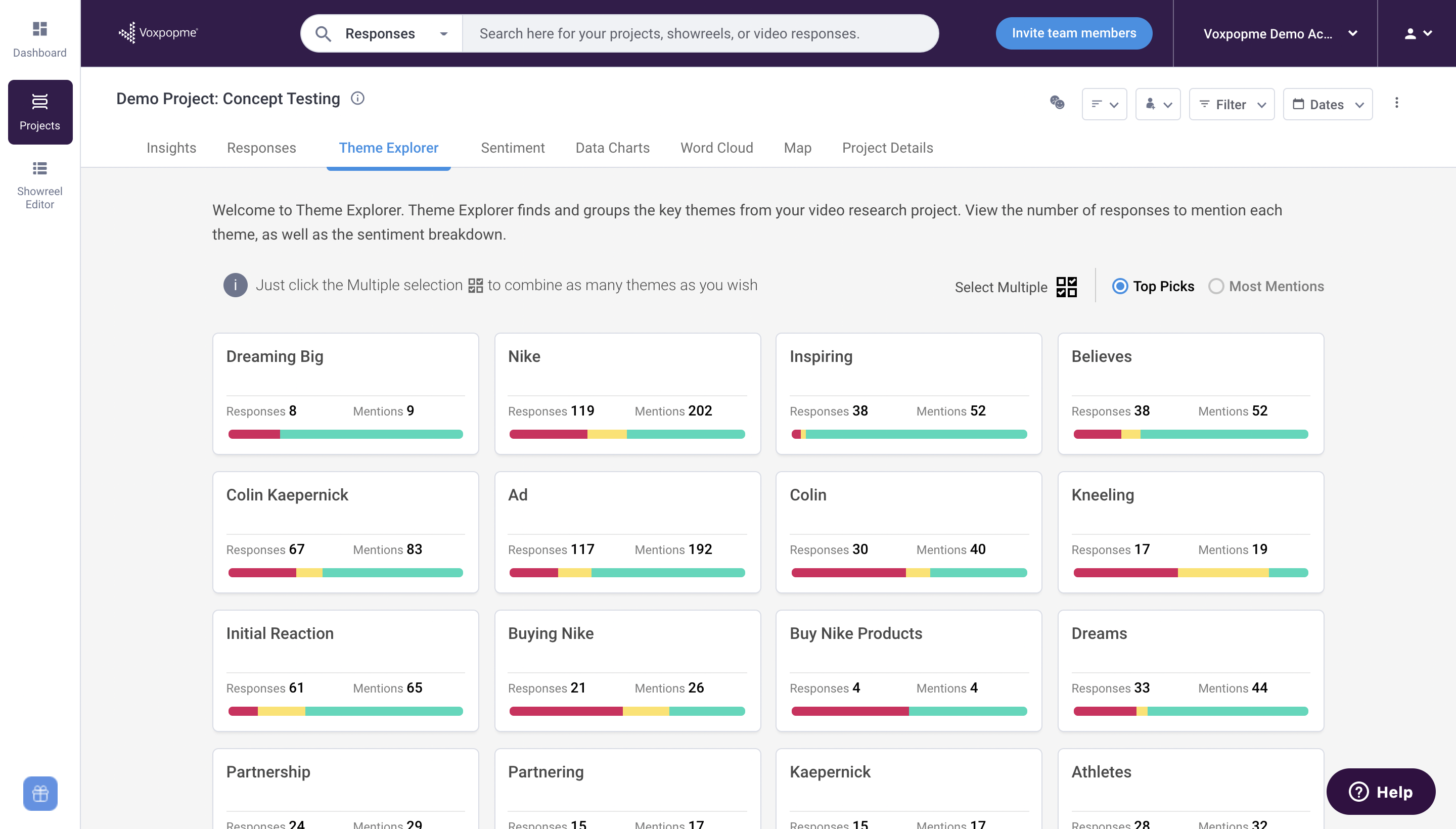Open the Believes theme card
The image size is (1456, 829).
point(1191,394)
